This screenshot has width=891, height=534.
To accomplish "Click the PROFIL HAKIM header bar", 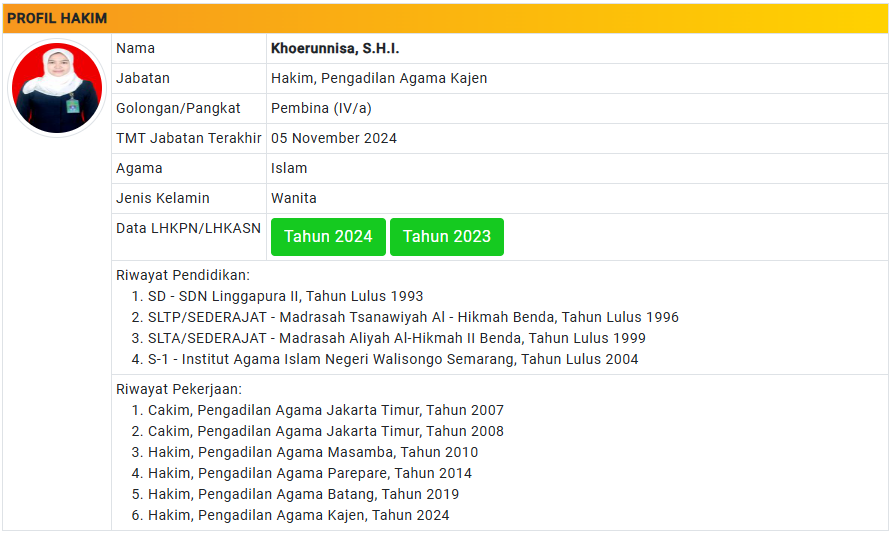I will [446, 18].
